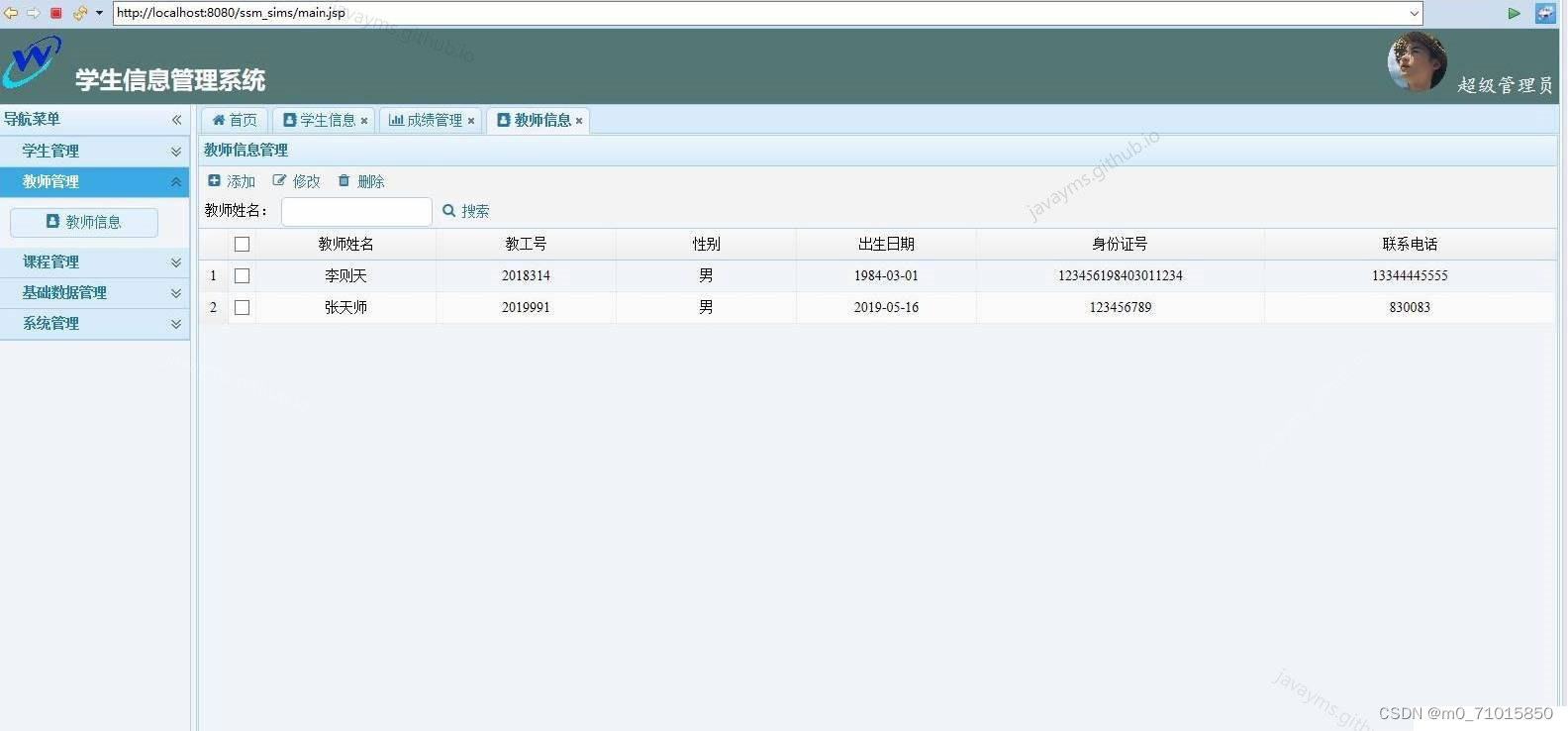Click the 超级管理员 user label
Viewport: 1568px width, 731px height.
coord(1506,85)
